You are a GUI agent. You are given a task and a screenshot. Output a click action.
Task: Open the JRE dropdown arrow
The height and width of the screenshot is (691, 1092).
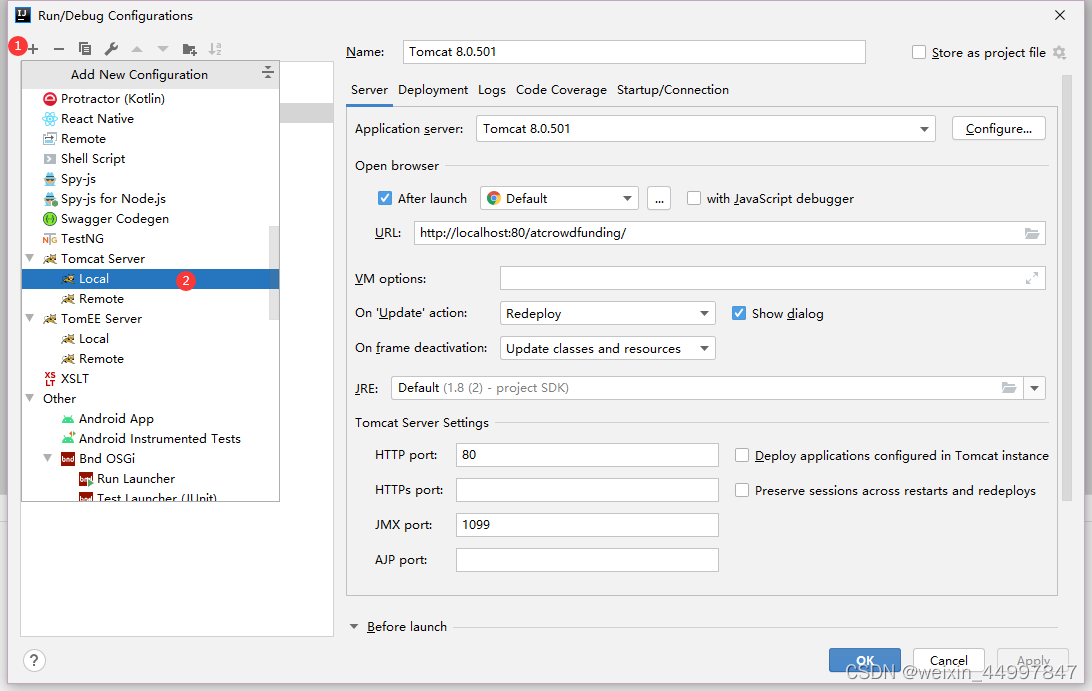pyautogui.click(x=1034, y=388)
